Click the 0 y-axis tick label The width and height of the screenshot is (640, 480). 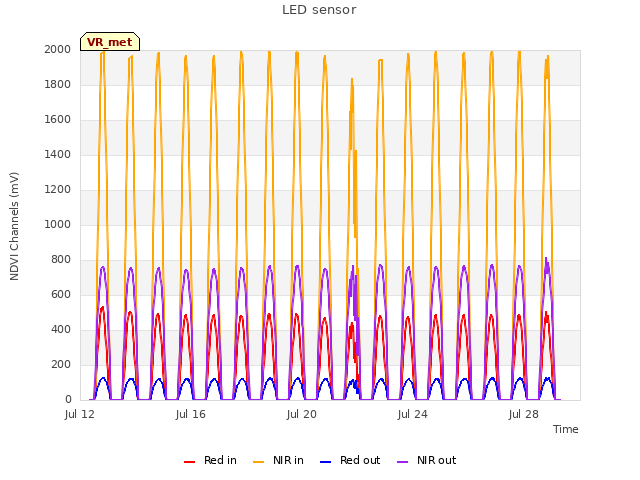pyautogui.click(x=68, y=400)
